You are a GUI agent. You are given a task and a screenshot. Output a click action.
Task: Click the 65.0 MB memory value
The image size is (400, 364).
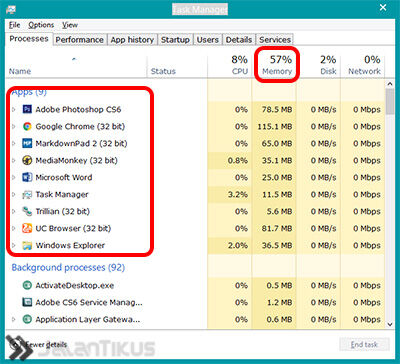point(277,143)
